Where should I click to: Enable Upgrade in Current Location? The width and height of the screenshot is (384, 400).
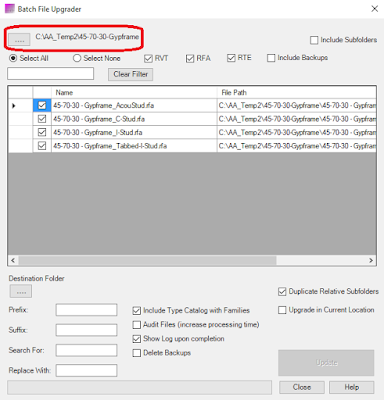[x=282, y=310]
